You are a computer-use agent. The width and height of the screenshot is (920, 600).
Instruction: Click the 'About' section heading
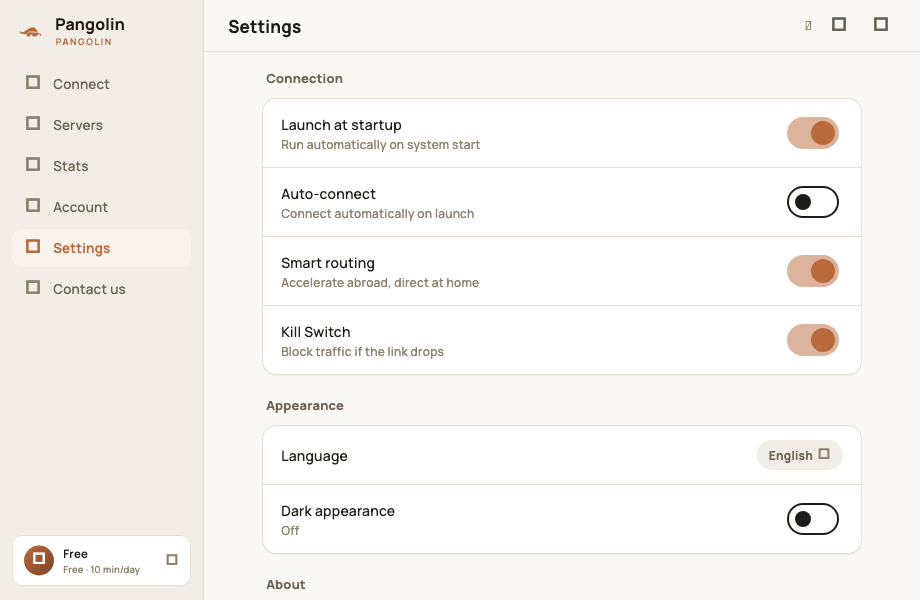pos(286,585)
